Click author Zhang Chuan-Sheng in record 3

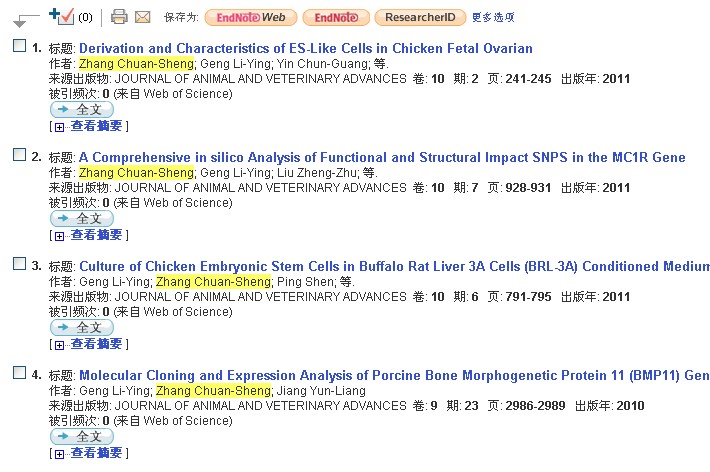click(213, 282)
